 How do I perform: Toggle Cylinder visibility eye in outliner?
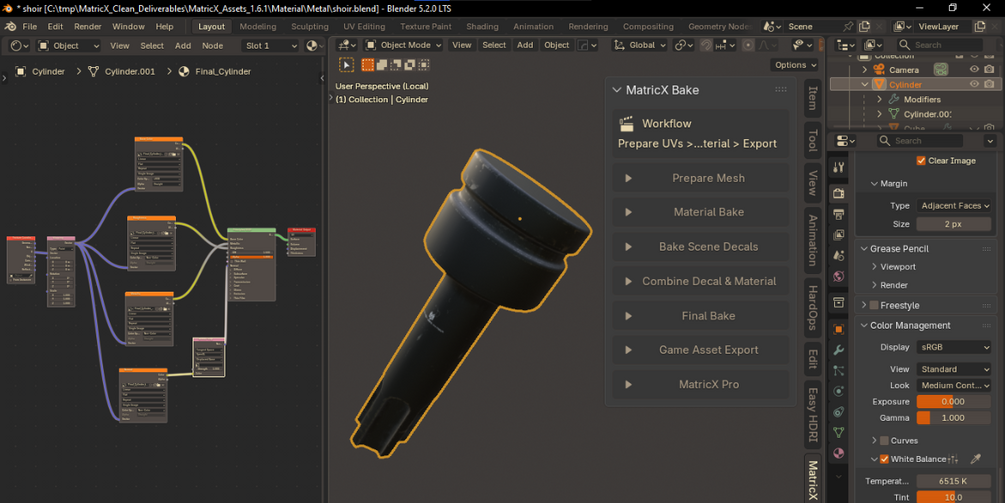click(974, 84)
